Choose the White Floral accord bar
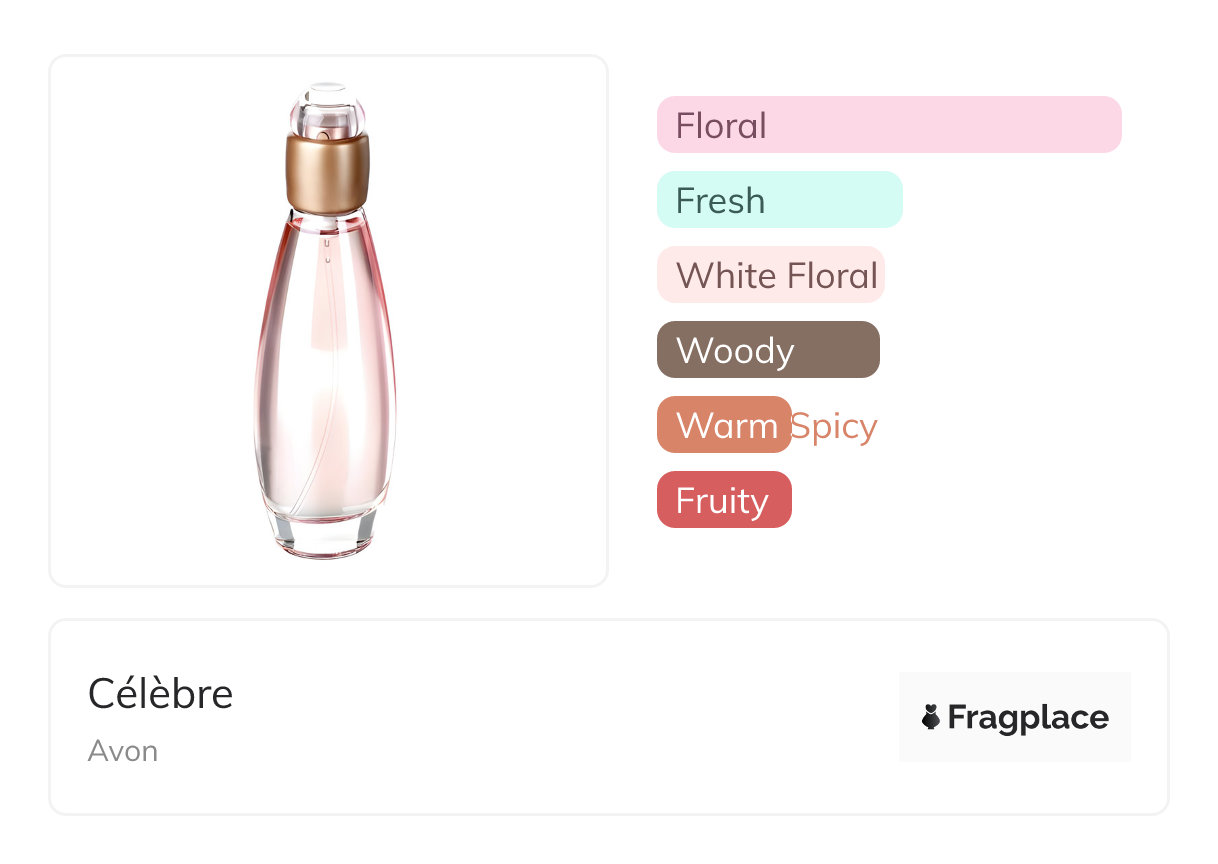The image size is (1218, 864). click(770, 275)
